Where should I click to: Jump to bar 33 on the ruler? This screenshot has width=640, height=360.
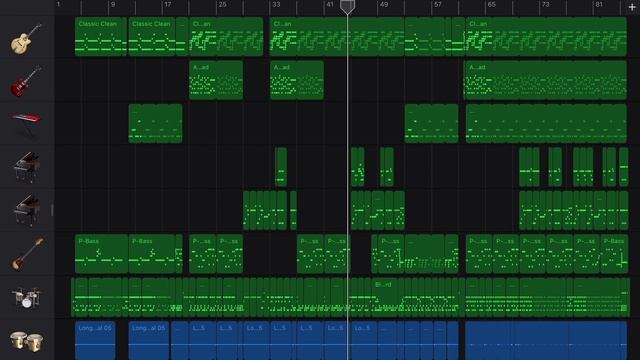pyautogui.click(x=276, y=4)
